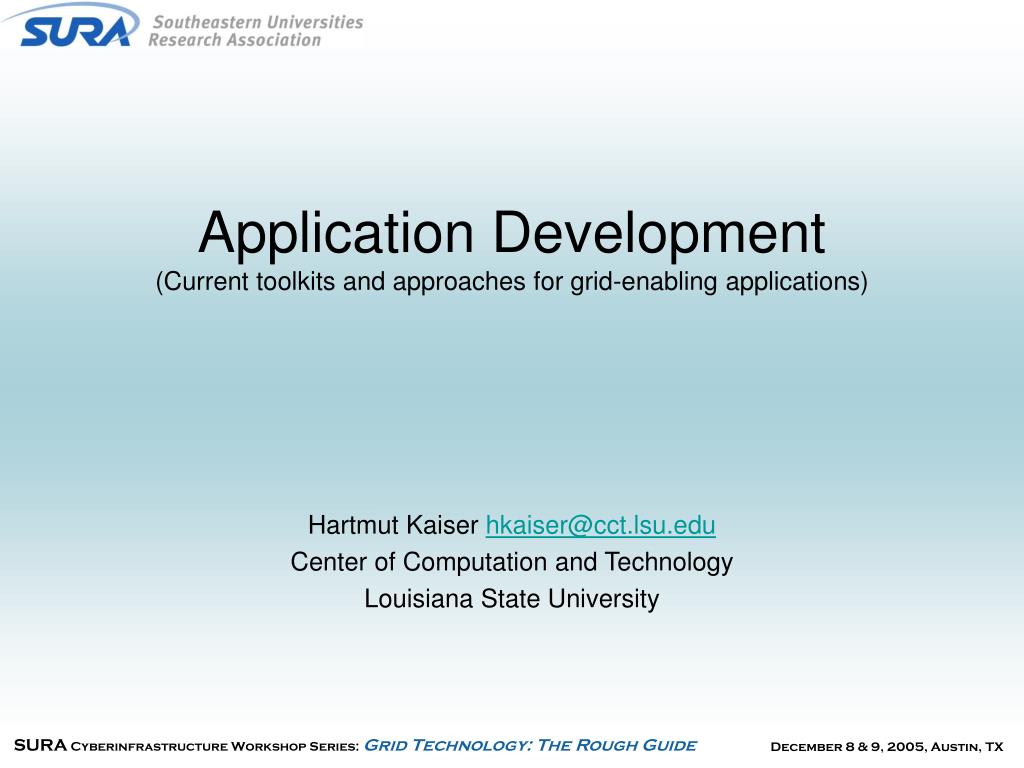Image resolution: width=1024 pixels, height=768 pixels.
Task: Select the 'Application Development' title text
Action: (x=512, y=233)
